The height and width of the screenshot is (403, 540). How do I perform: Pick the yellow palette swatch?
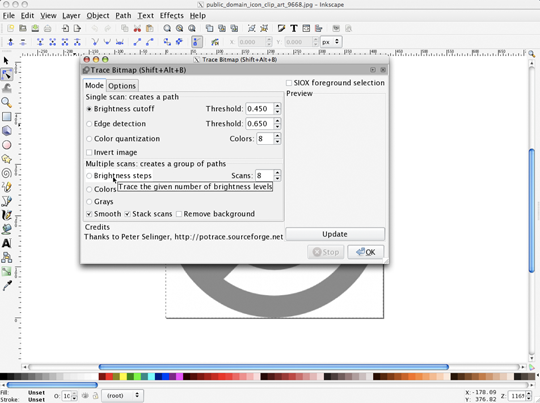(x=123, y=376)
